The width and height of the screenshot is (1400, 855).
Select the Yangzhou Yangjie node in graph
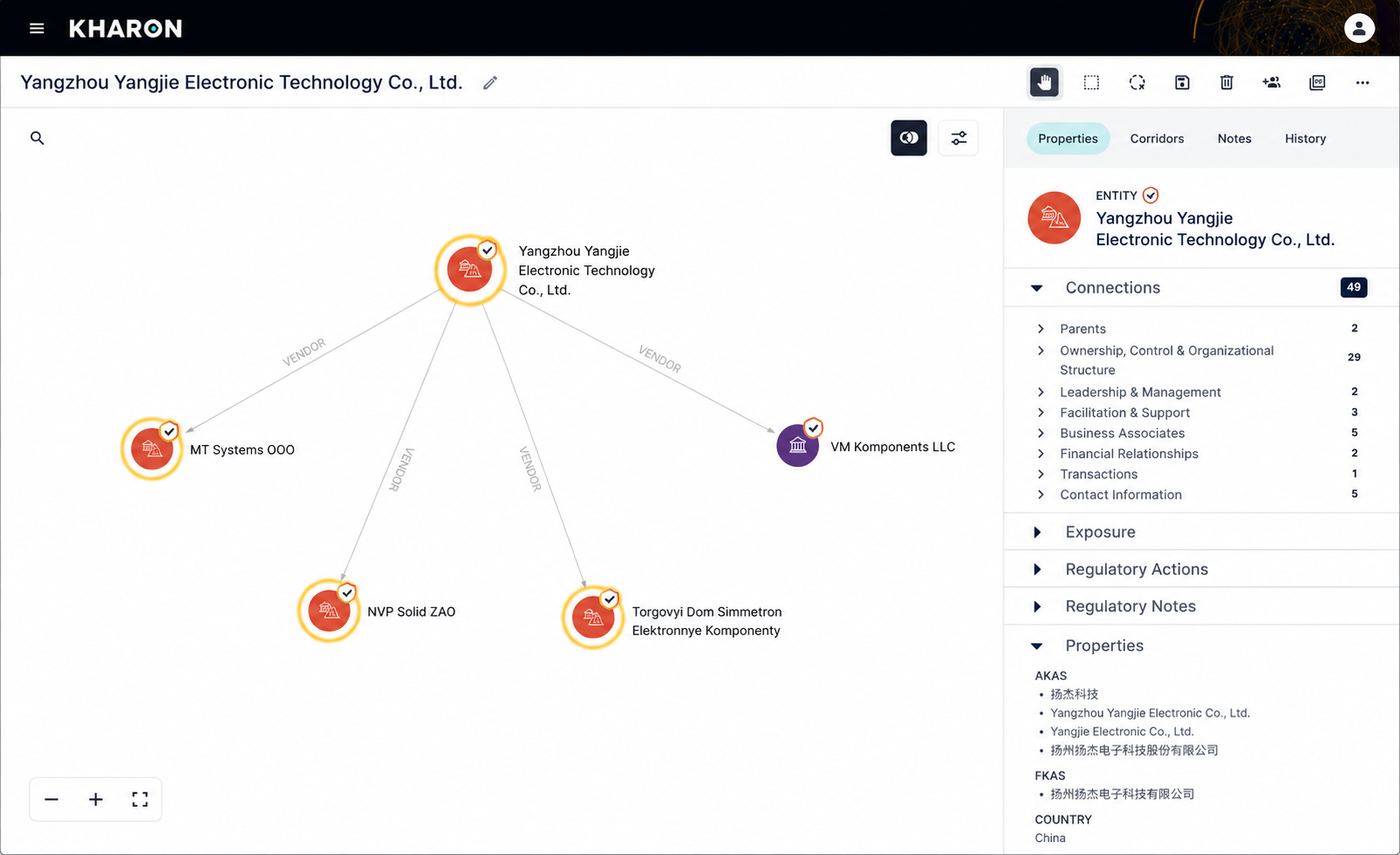(470, 270)
